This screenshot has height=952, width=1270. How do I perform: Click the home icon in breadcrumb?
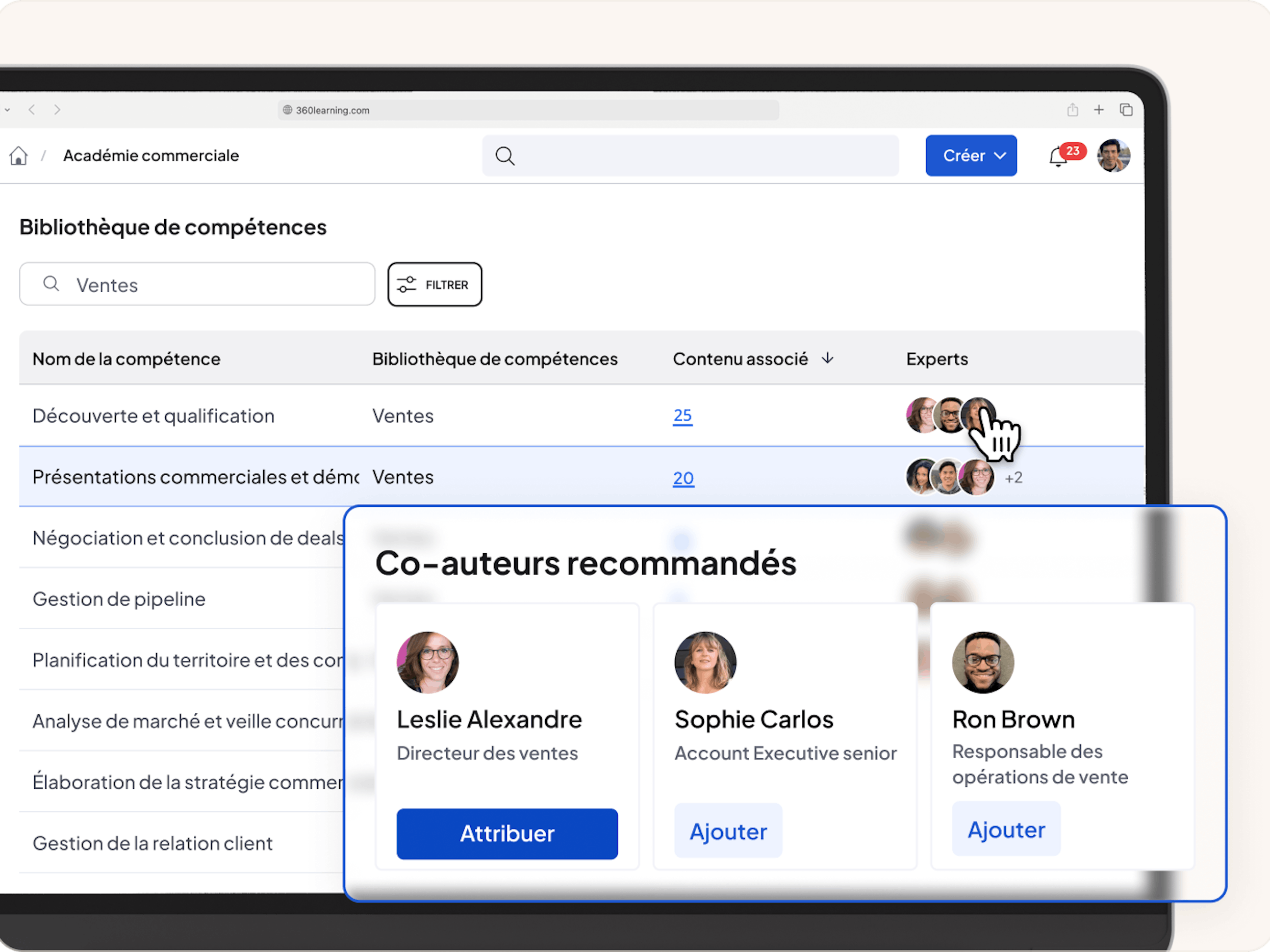coord(18,156)
